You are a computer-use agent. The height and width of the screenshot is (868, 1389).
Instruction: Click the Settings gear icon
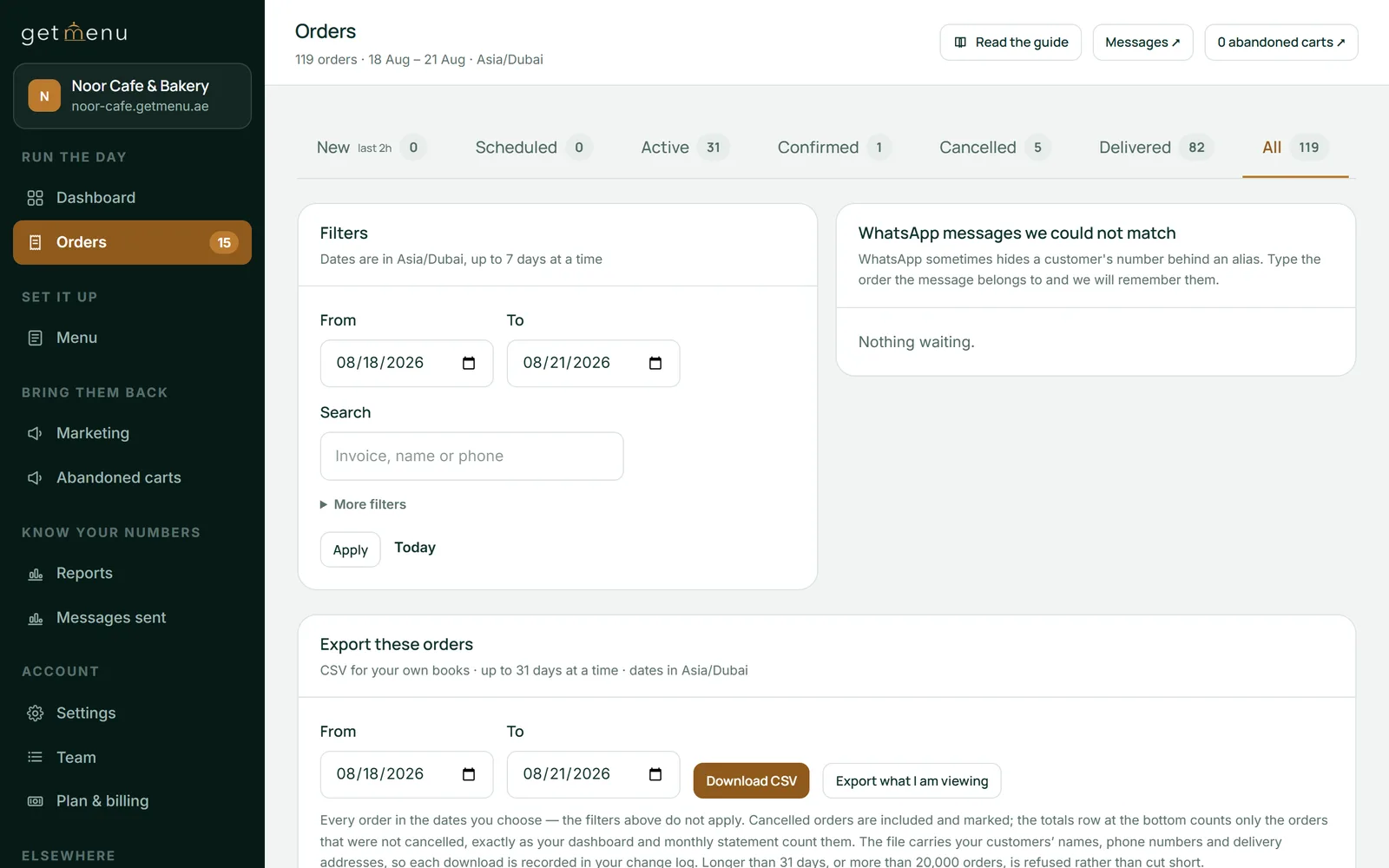[35, 713]
